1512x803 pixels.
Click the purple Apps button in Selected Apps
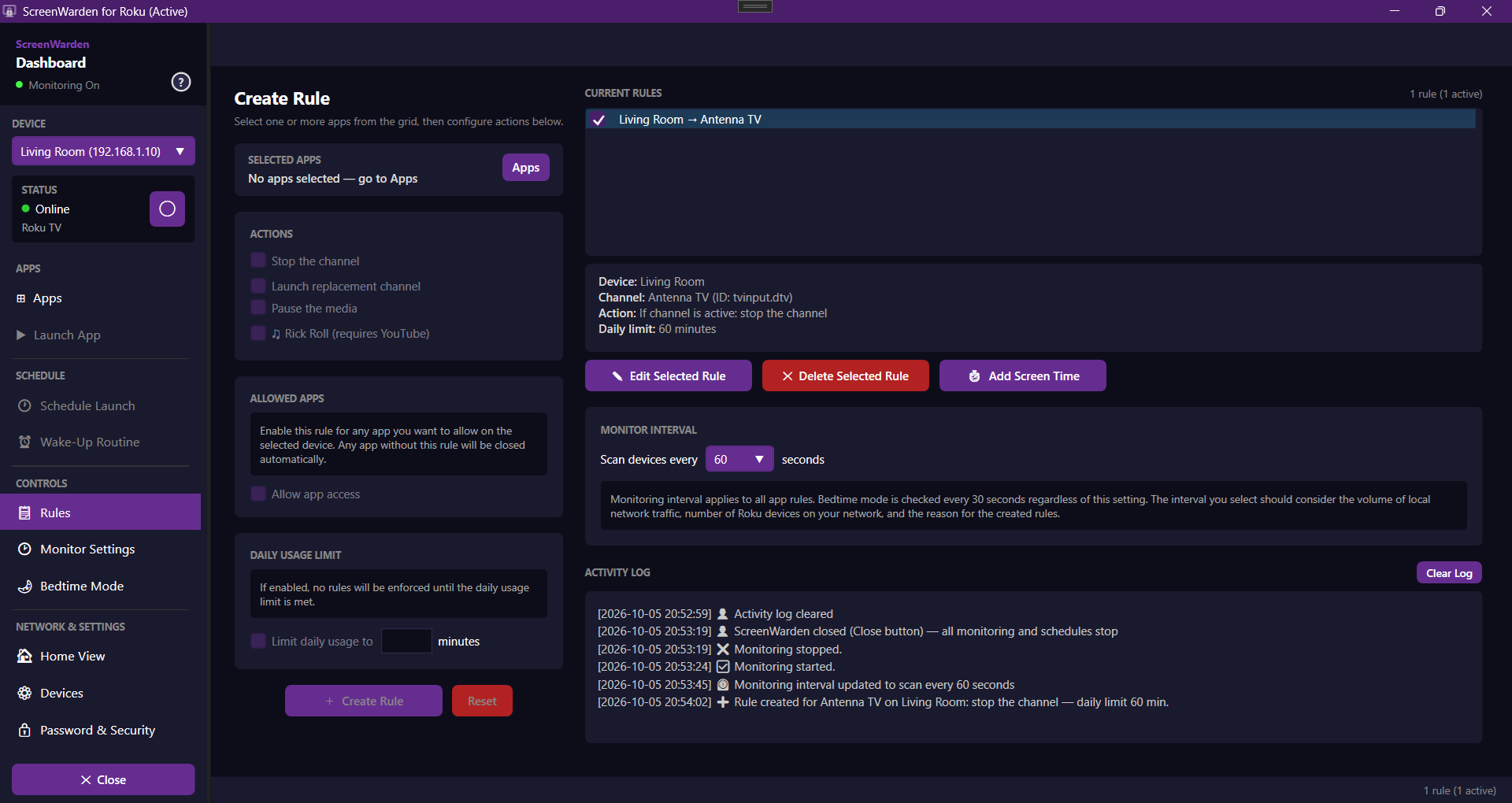(x=526, y=167)
